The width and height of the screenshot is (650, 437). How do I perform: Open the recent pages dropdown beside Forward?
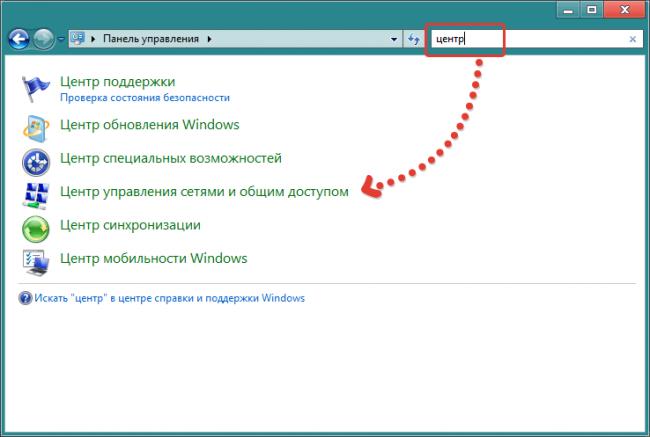pyautogui.click(x=61, y=40)
